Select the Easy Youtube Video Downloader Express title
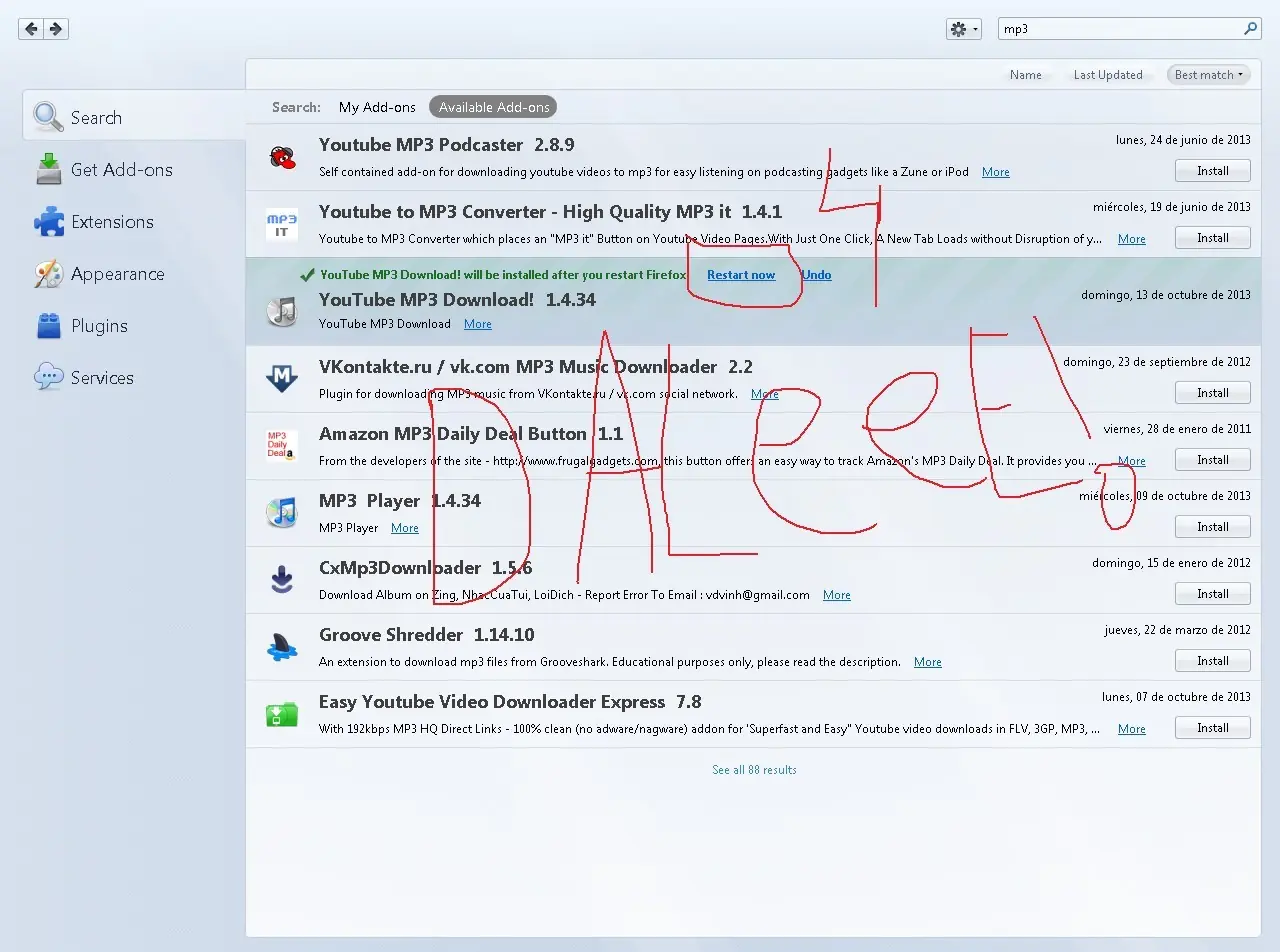 (510, 702)
